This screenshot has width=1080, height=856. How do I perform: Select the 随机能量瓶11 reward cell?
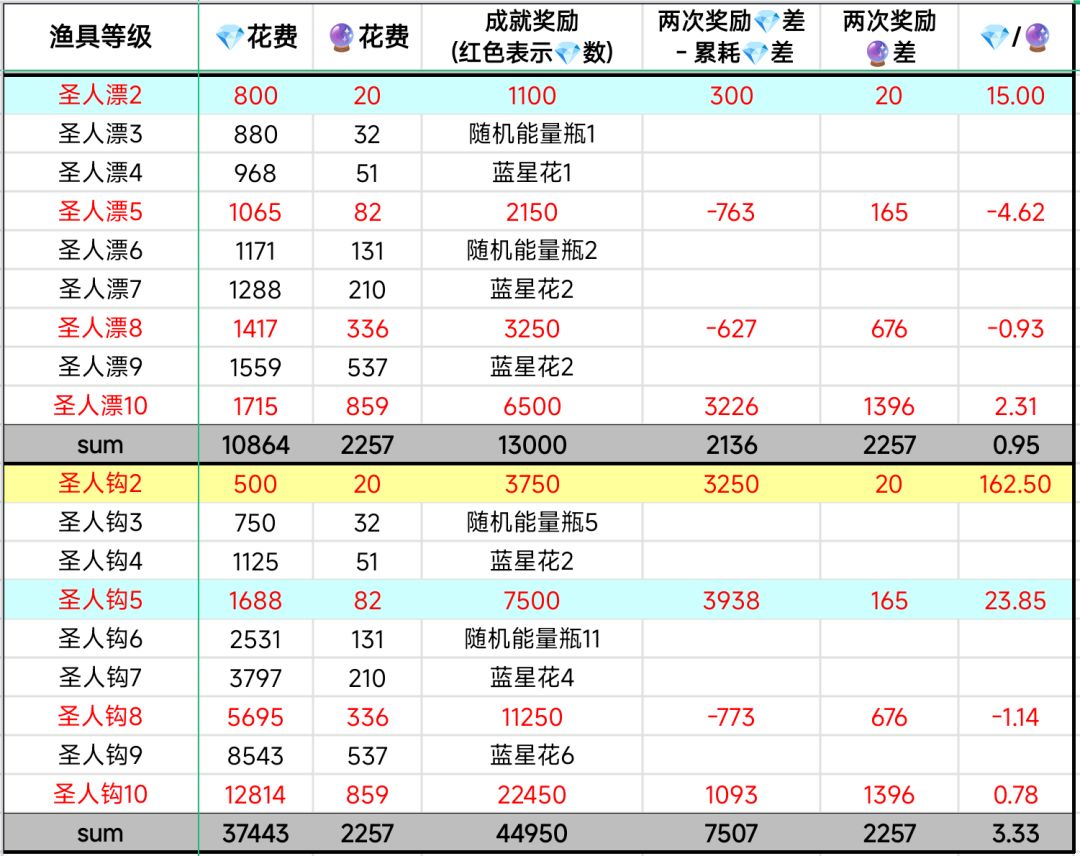pyautogui.click(x=532, y=639)
